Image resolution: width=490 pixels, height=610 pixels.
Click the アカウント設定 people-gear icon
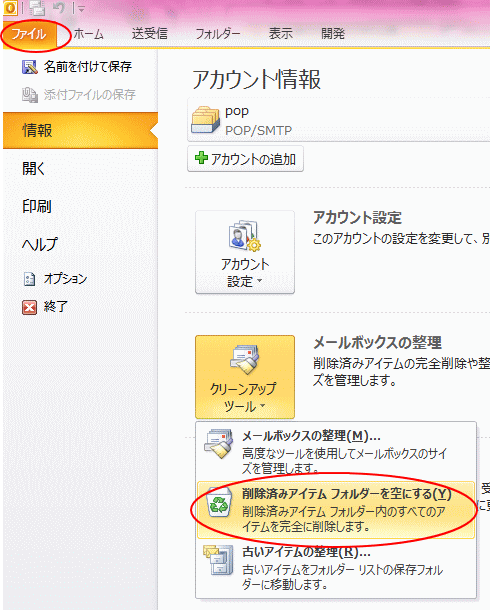coord(245,235)
